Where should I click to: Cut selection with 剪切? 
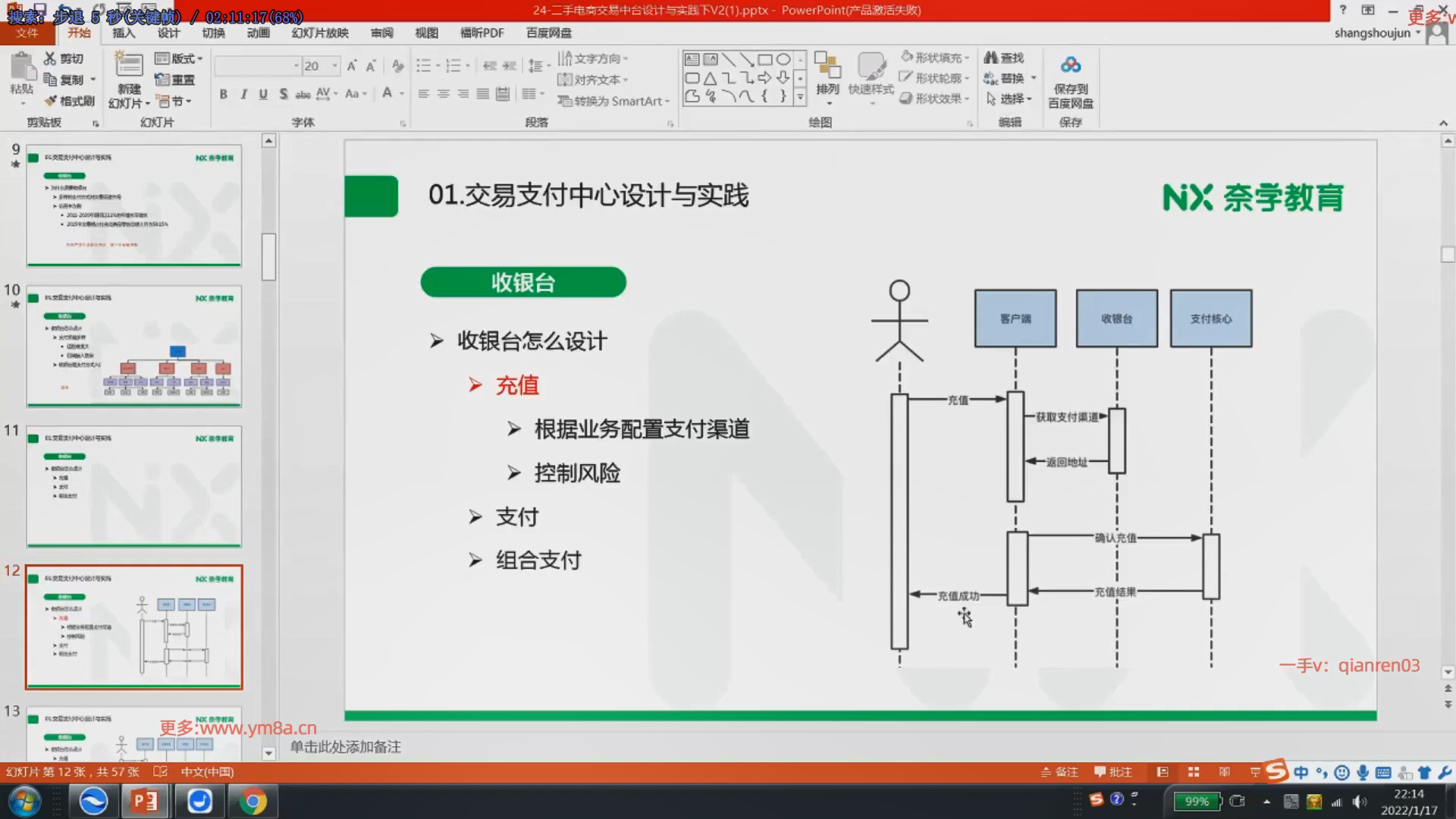pos(64,58)
